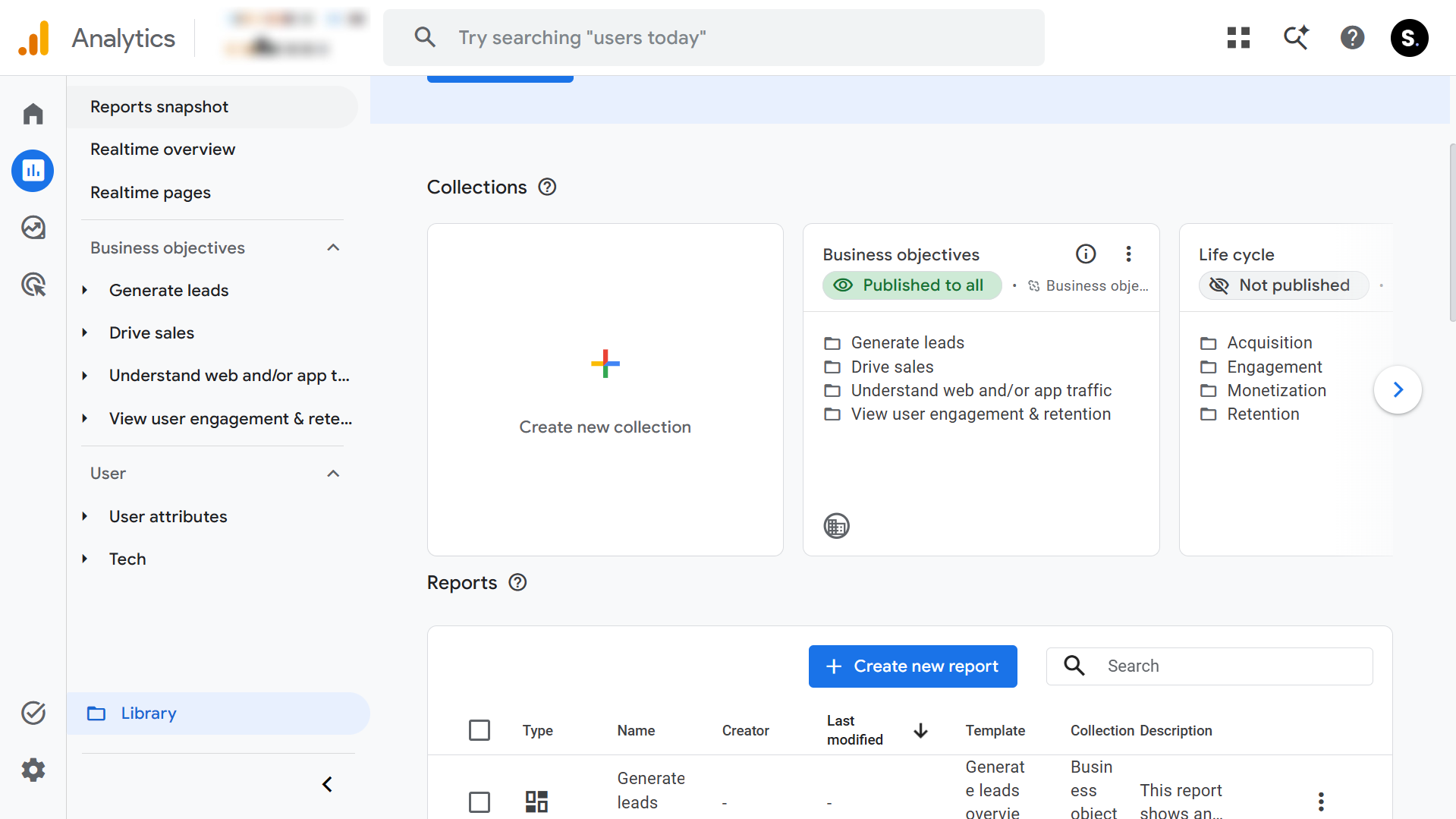Collapse the Business objectives section
1456x819 pixels.
[333, 248]
